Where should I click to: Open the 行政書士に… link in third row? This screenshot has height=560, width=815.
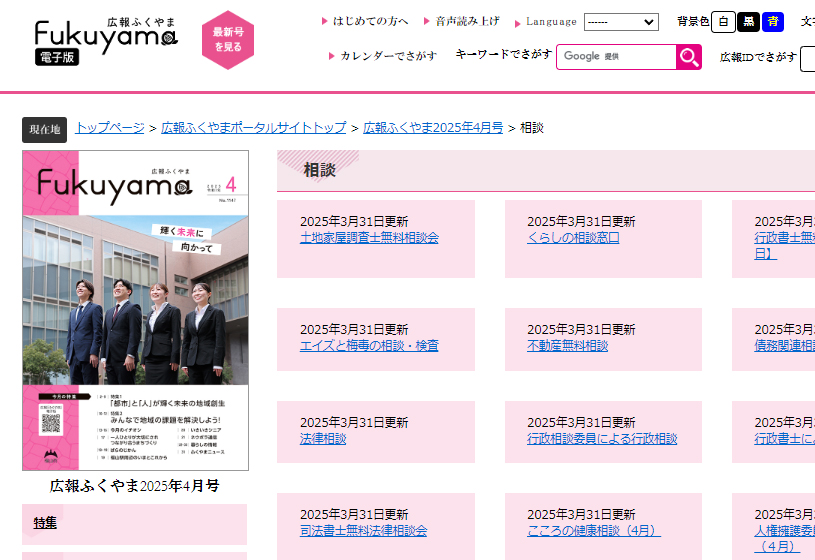click(x=784, y=439)
